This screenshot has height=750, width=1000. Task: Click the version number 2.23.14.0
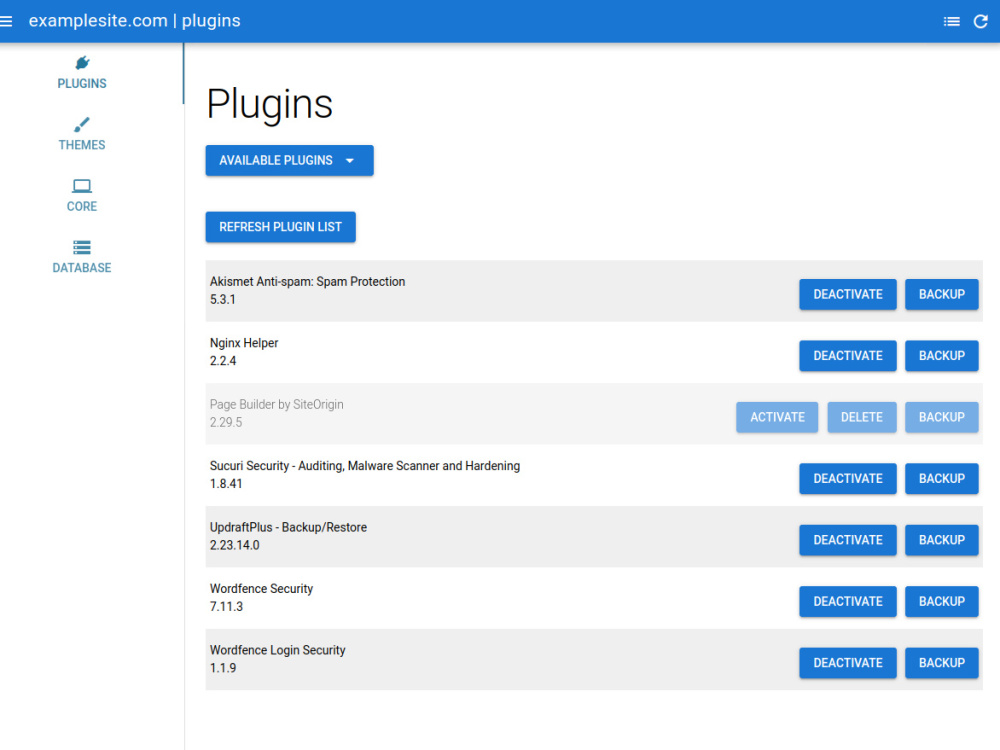[x=235, y=545]
